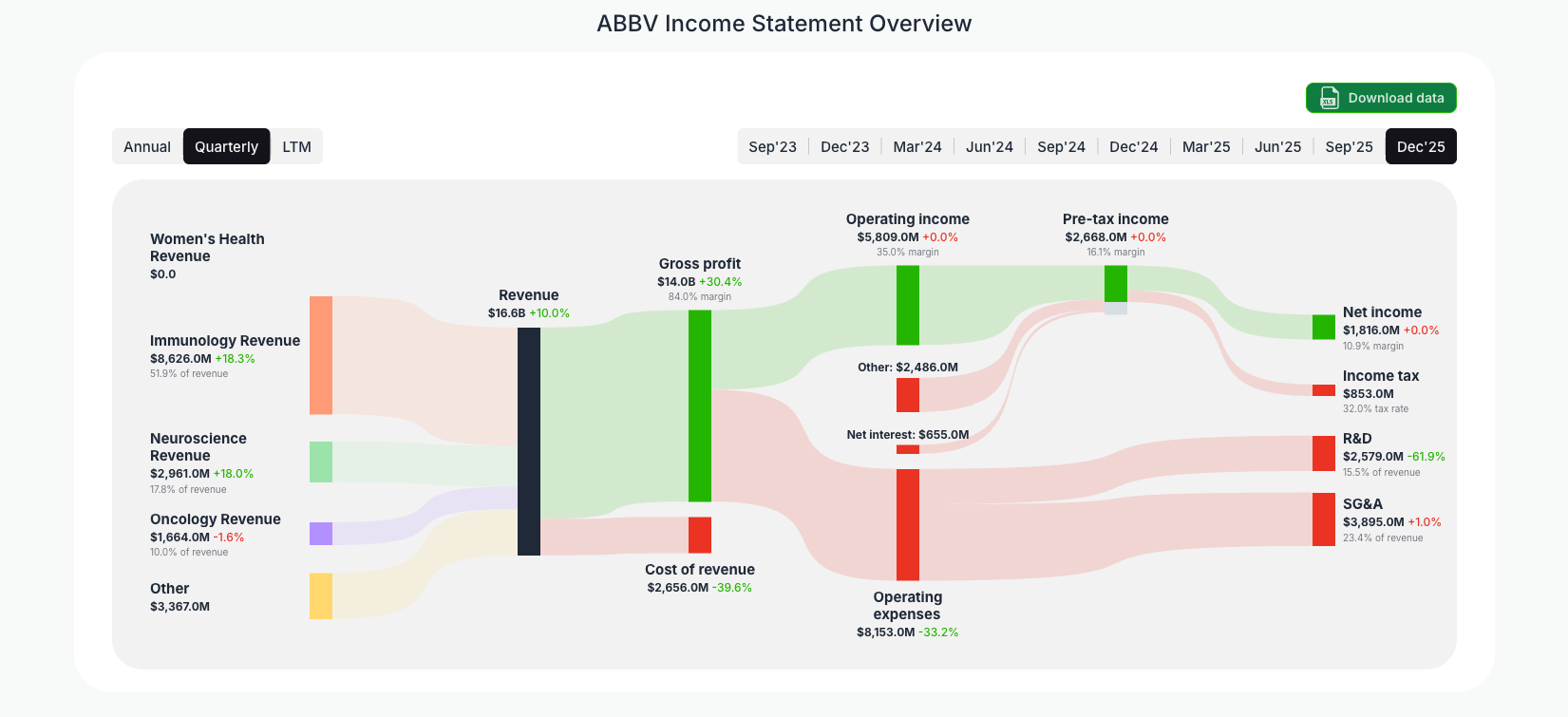This screenshot has height=717, width=1568.
Task: Click the green Gross profit node bar
Action: pos(700,408)
